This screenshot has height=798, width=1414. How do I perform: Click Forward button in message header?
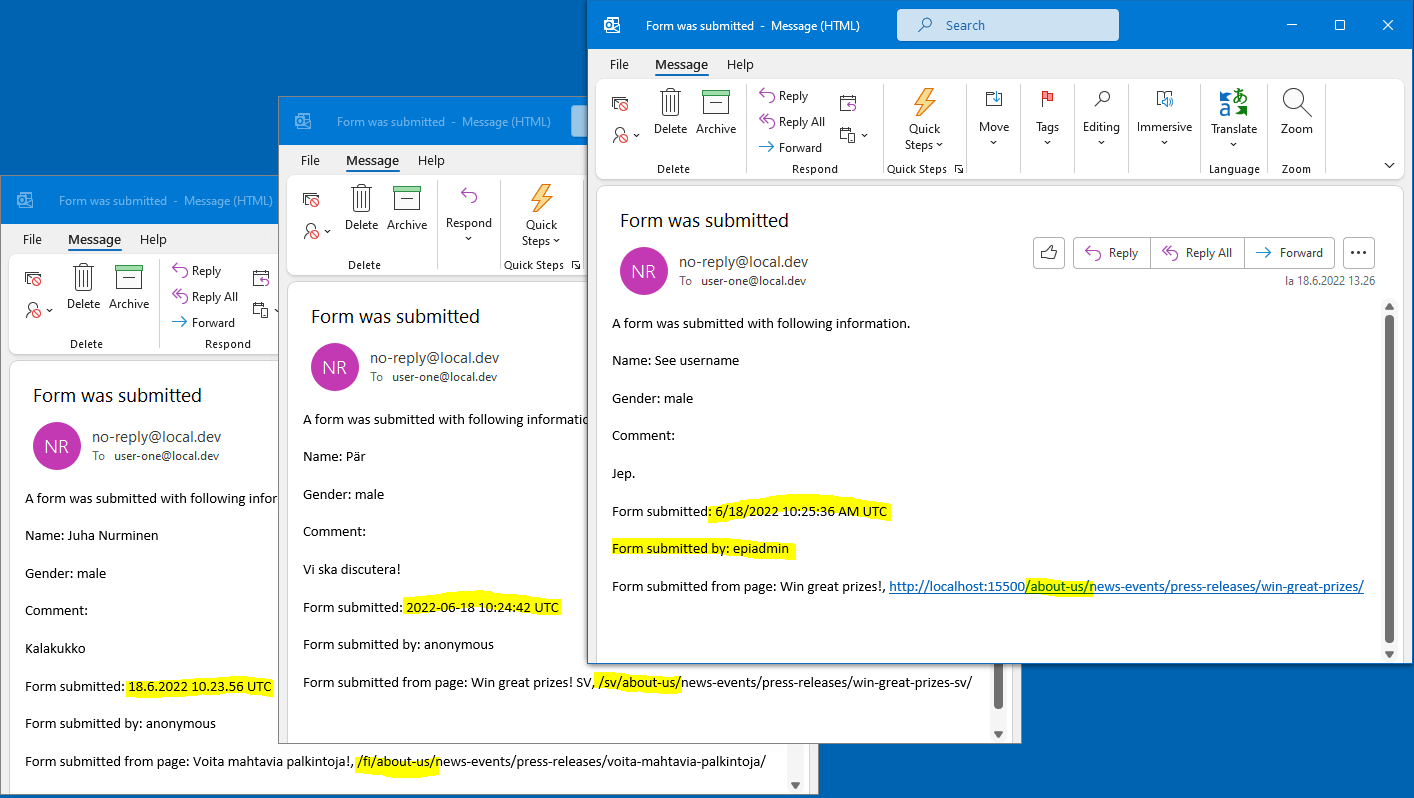coord(1289,253)
